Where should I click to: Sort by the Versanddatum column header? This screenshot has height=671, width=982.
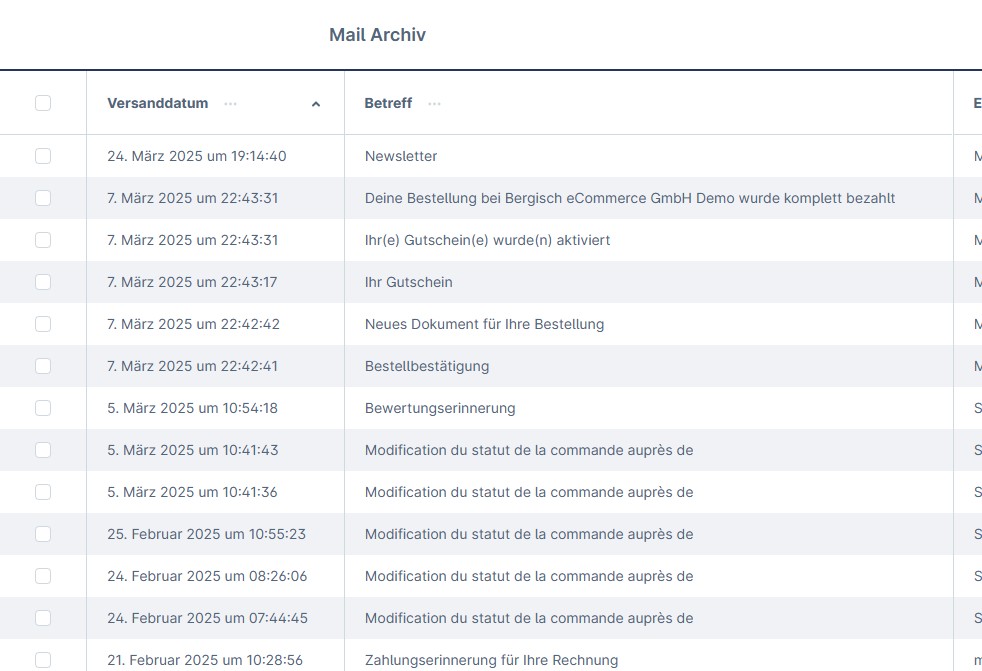coord(158,103)
